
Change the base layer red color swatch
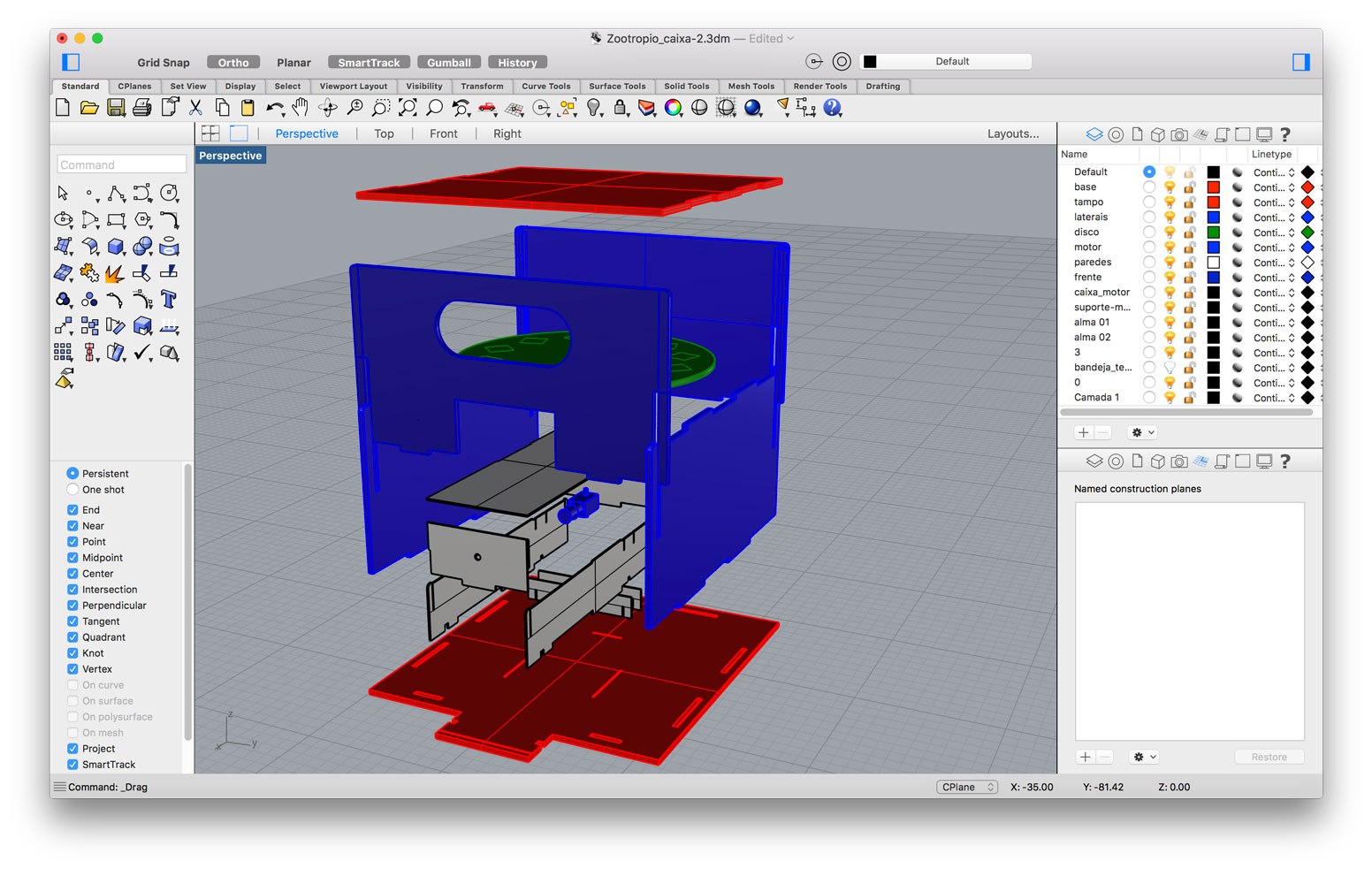[1214, 187]
